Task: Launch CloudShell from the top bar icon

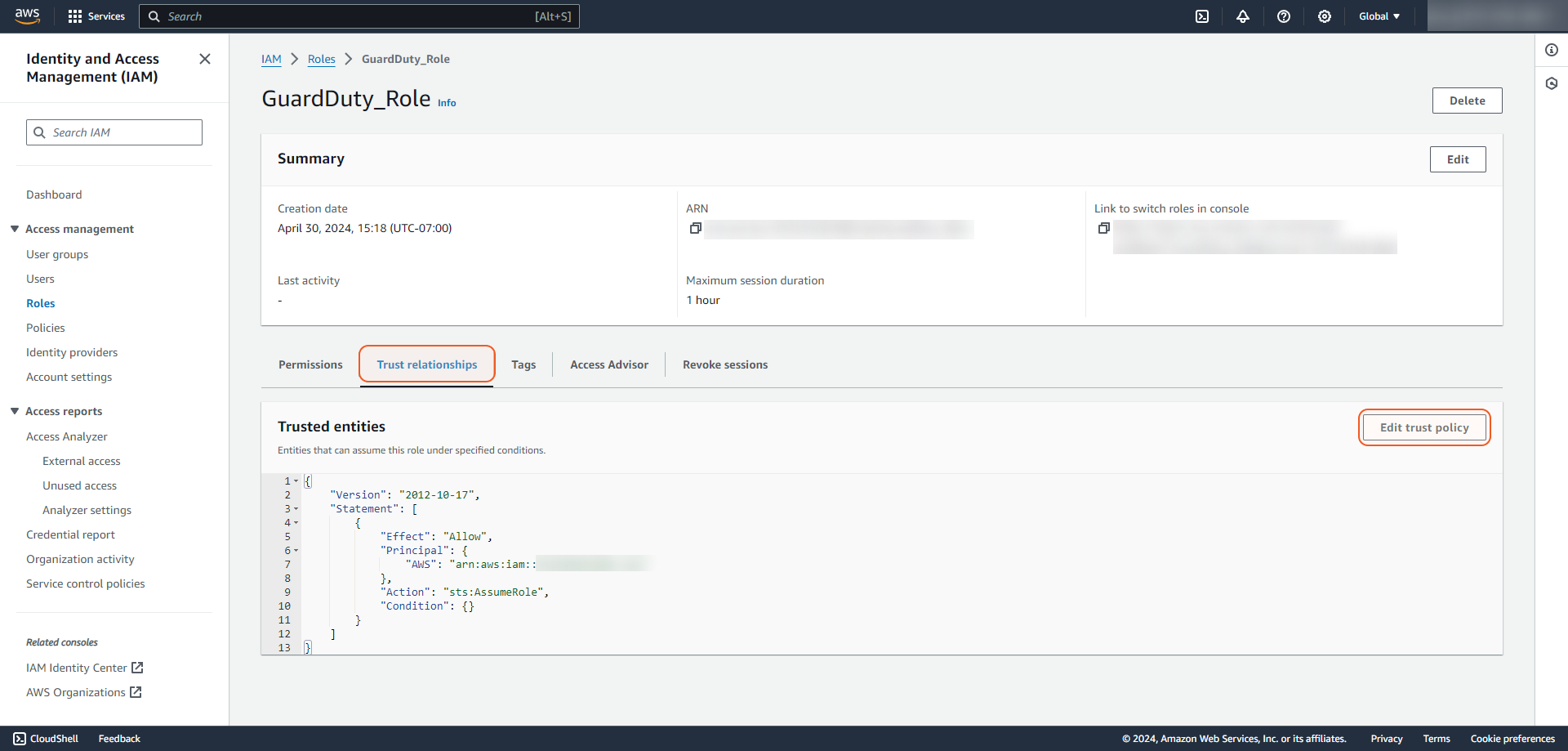Action: tap(1202, 16)
